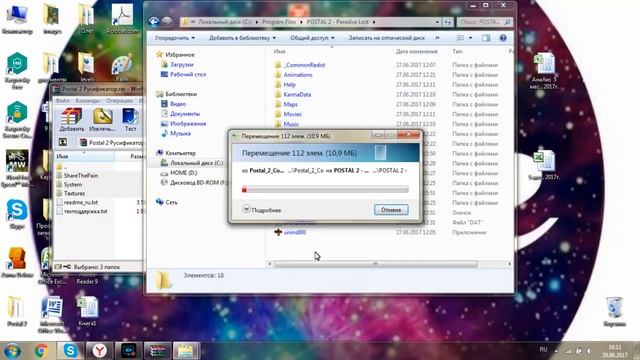Sort by Дата изменения column header

[416, 51]
